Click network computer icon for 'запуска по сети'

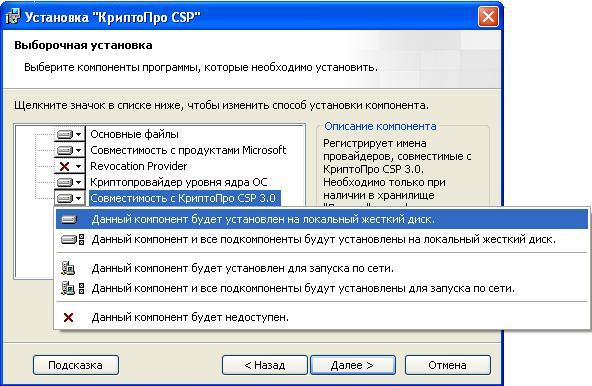tap(68, 268)
